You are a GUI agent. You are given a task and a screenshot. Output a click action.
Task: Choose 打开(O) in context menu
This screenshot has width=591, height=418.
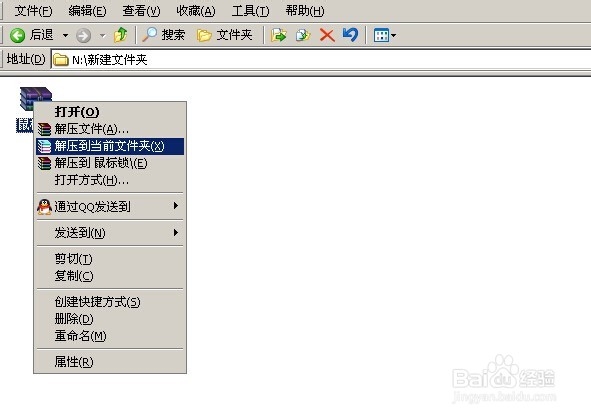[110, 112]
